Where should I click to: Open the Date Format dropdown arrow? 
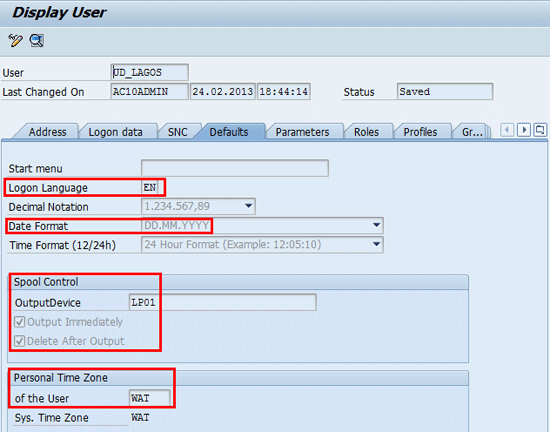pos(376,225)
